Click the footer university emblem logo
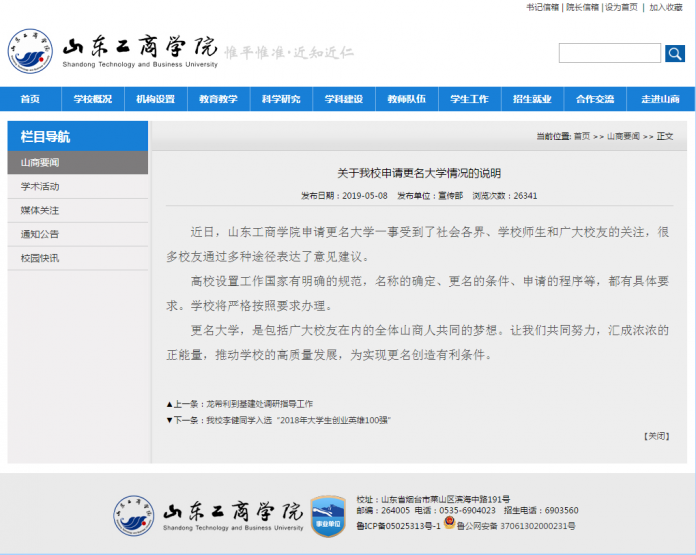696x555 pixels. tap(134, 514)
